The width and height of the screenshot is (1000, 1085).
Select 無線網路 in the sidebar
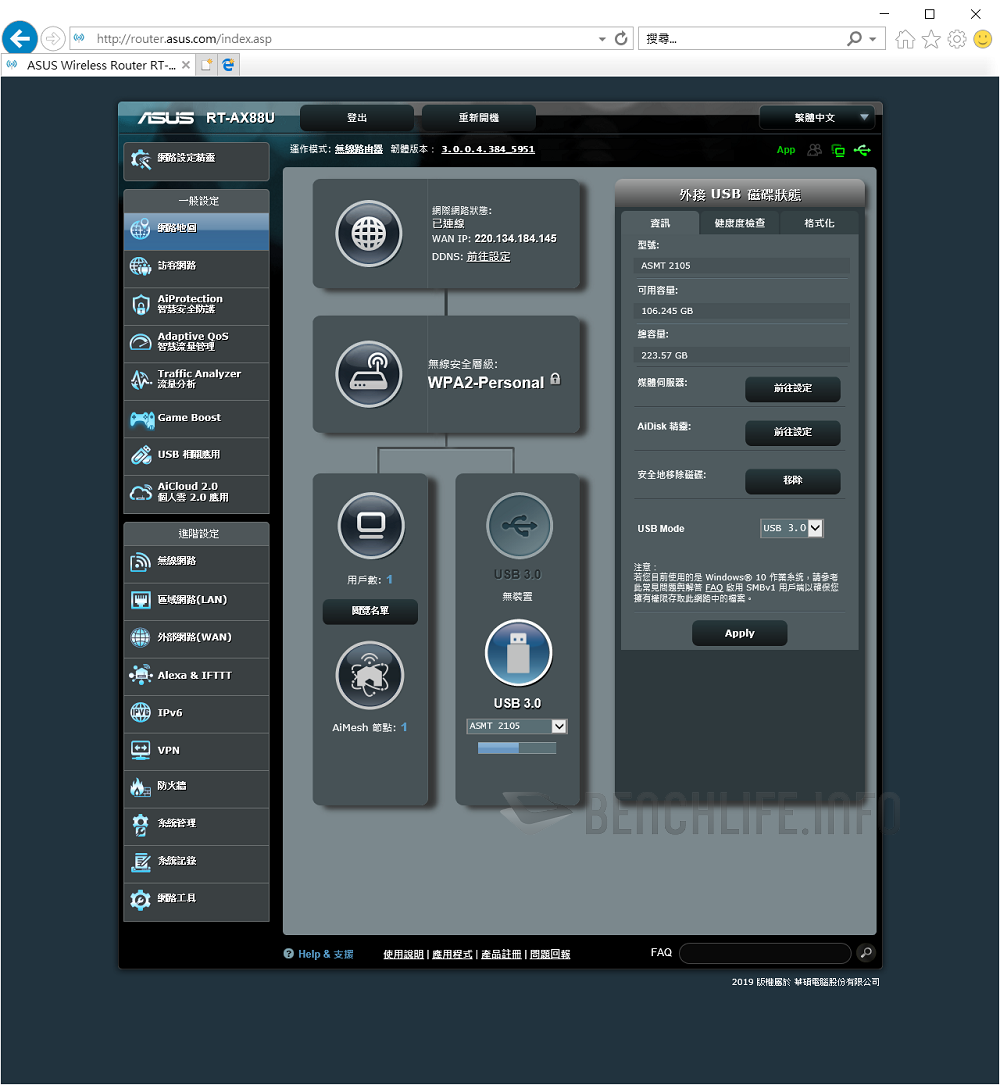pos(196,562)
